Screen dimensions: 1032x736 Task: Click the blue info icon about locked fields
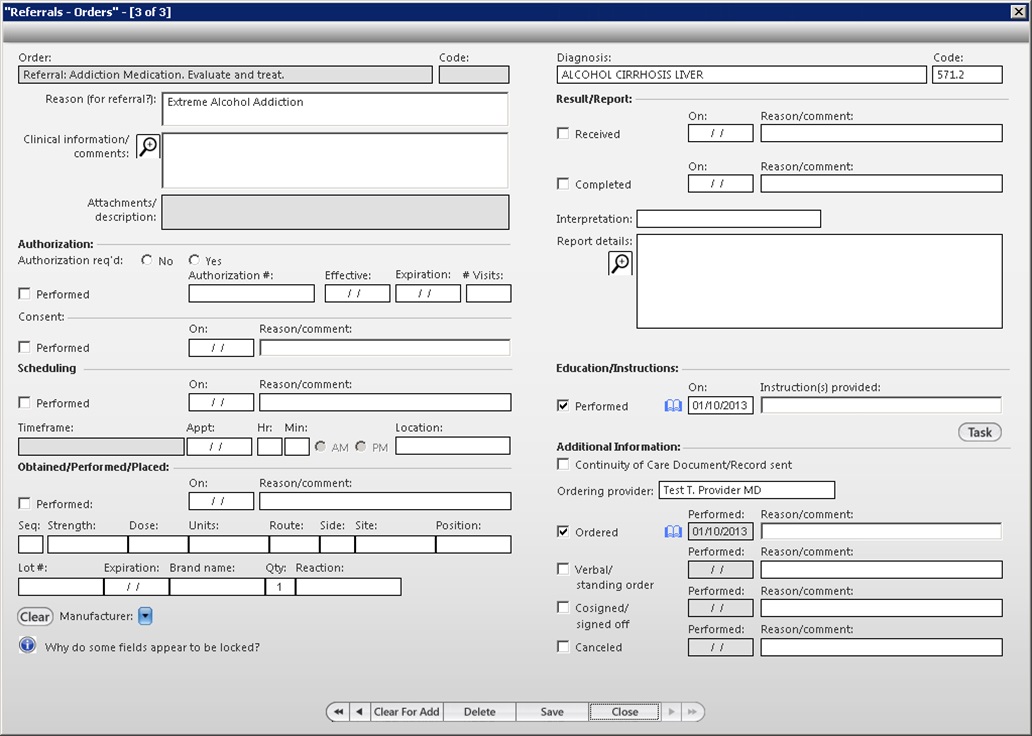click(x=27, y=646)
